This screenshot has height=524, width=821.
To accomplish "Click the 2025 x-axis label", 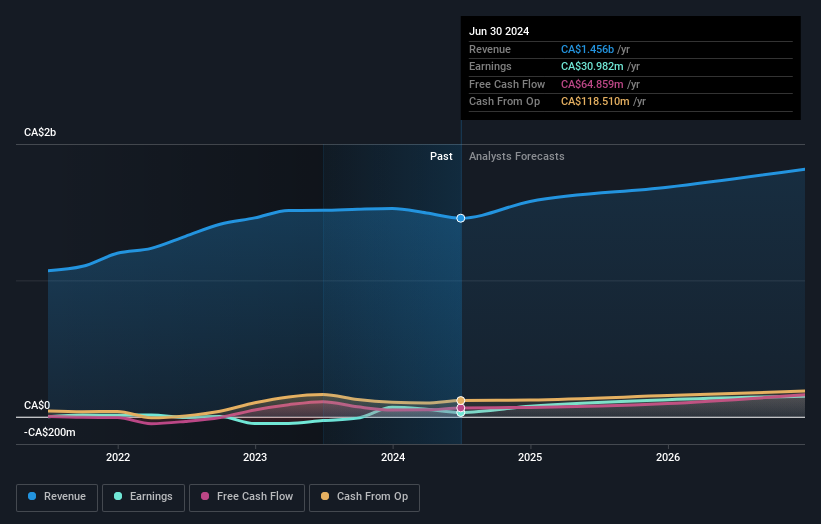I will (x=530, y=458).
